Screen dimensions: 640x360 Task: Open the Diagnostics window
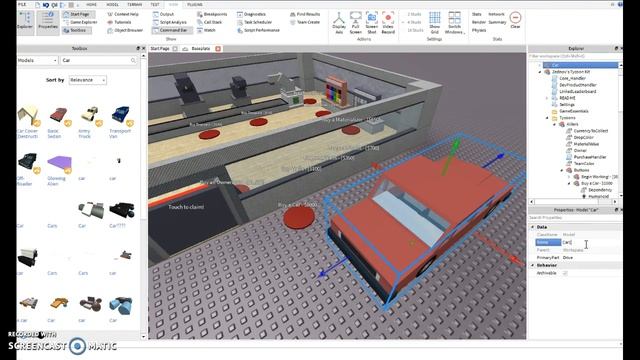(x=251, y=14)
